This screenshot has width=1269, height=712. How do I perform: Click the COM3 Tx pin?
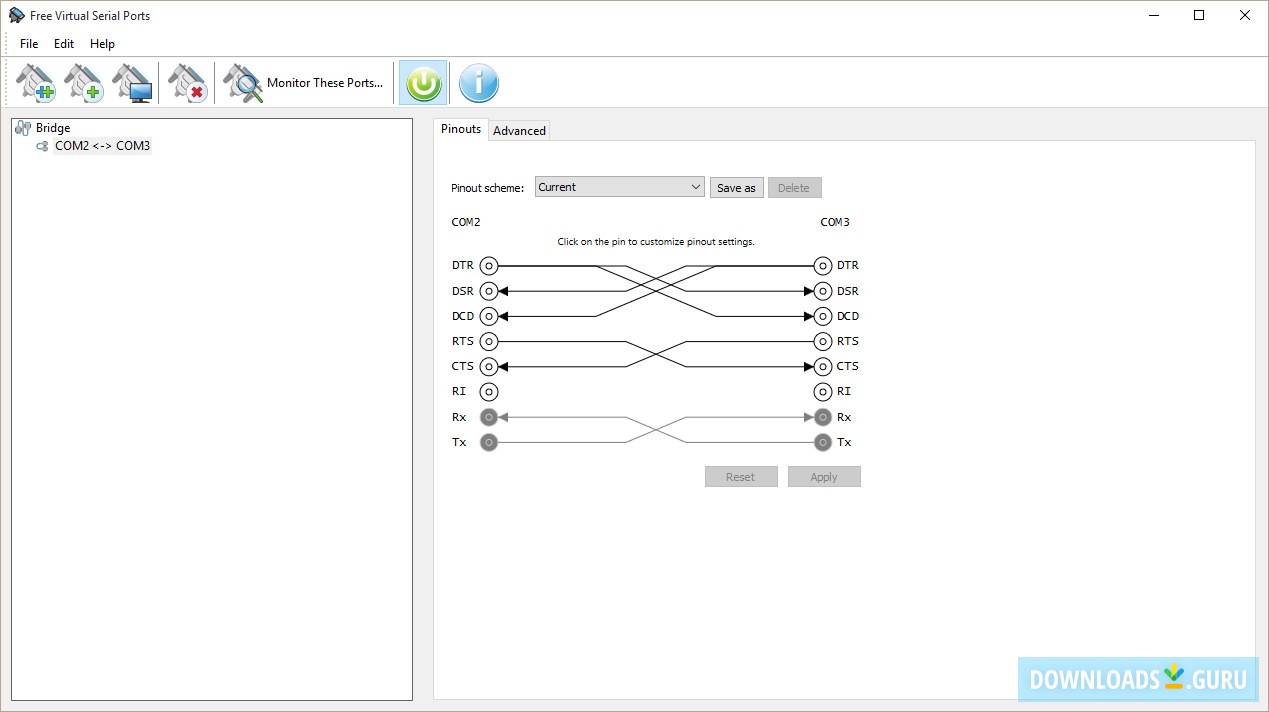pyautogui.click(x=823, y=442)
